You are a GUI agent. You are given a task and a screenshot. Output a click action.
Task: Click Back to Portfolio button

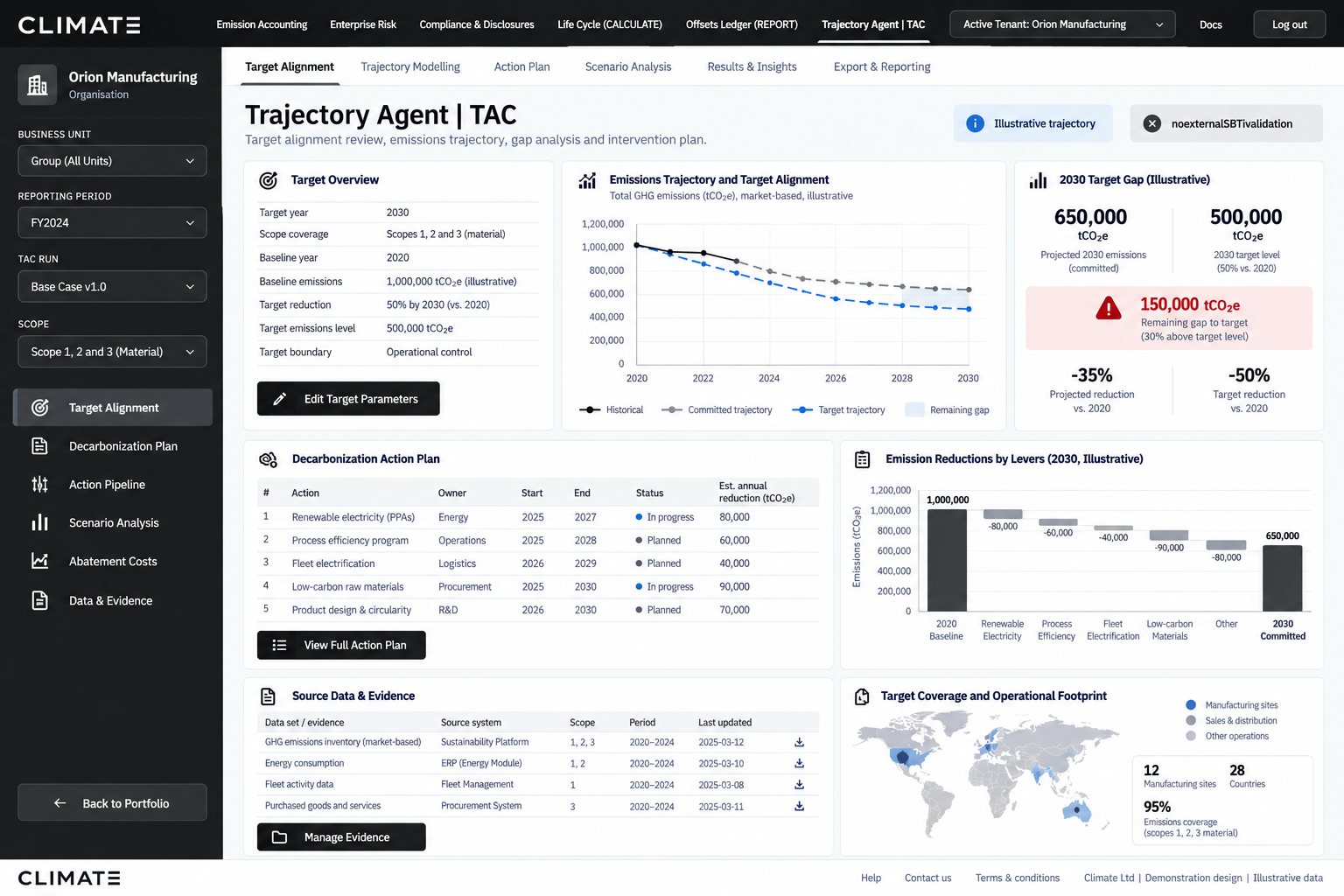112,803
